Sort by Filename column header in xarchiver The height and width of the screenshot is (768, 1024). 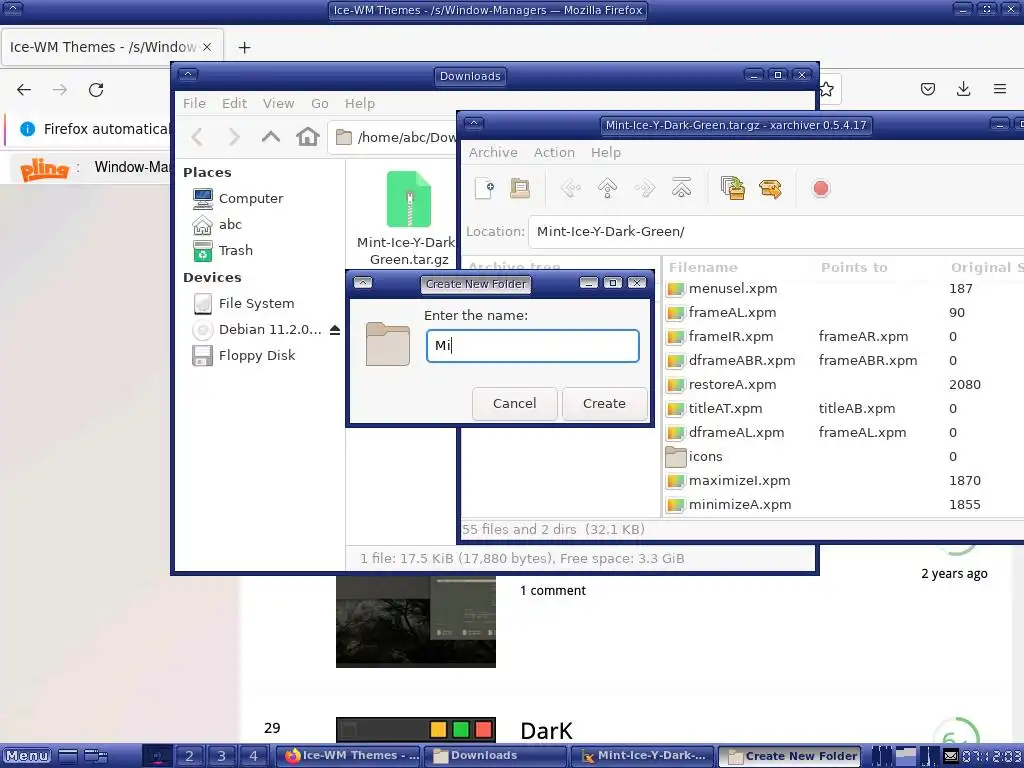coord(703,267)
